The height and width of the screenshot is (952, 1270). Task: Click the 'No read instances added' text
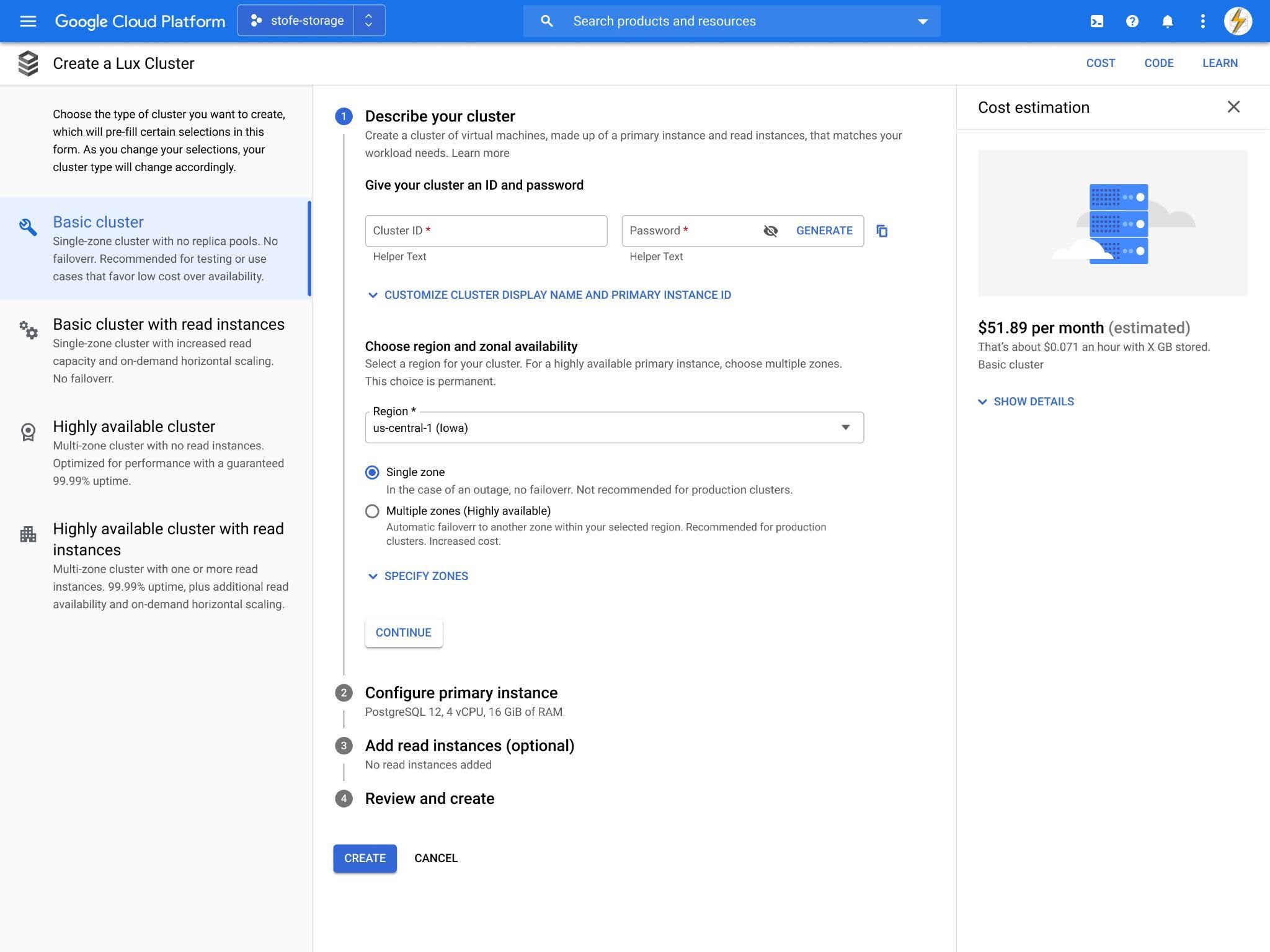coord(428,765)
